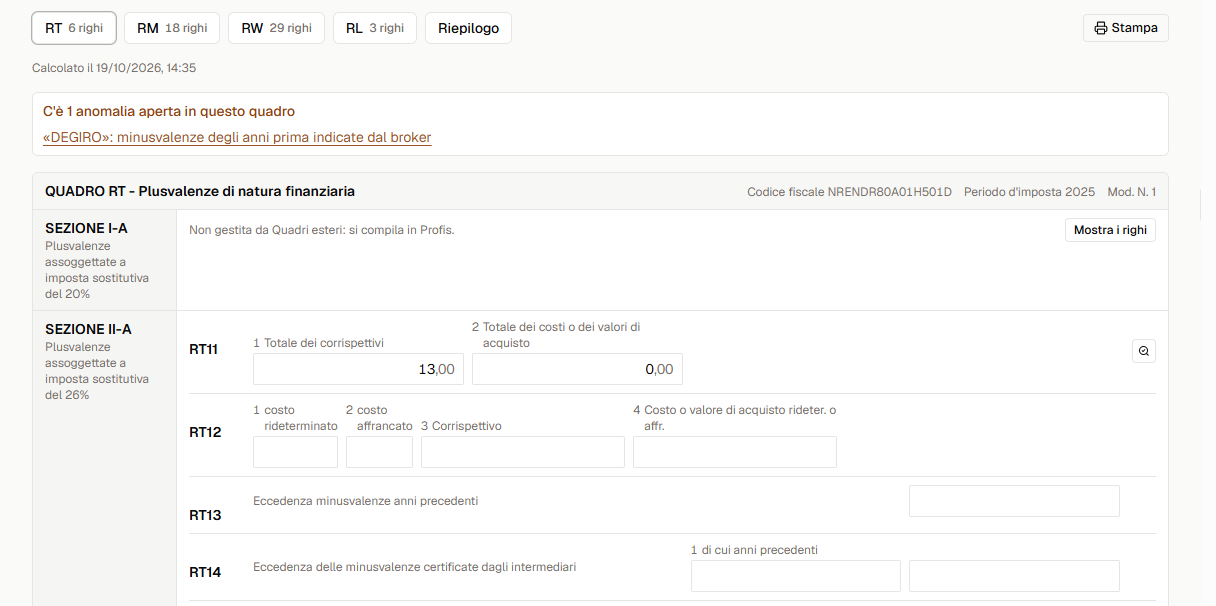Click RT11 Totale dei costi field
The width and height of the screenshot is (1216, 606).
point(577,369)
